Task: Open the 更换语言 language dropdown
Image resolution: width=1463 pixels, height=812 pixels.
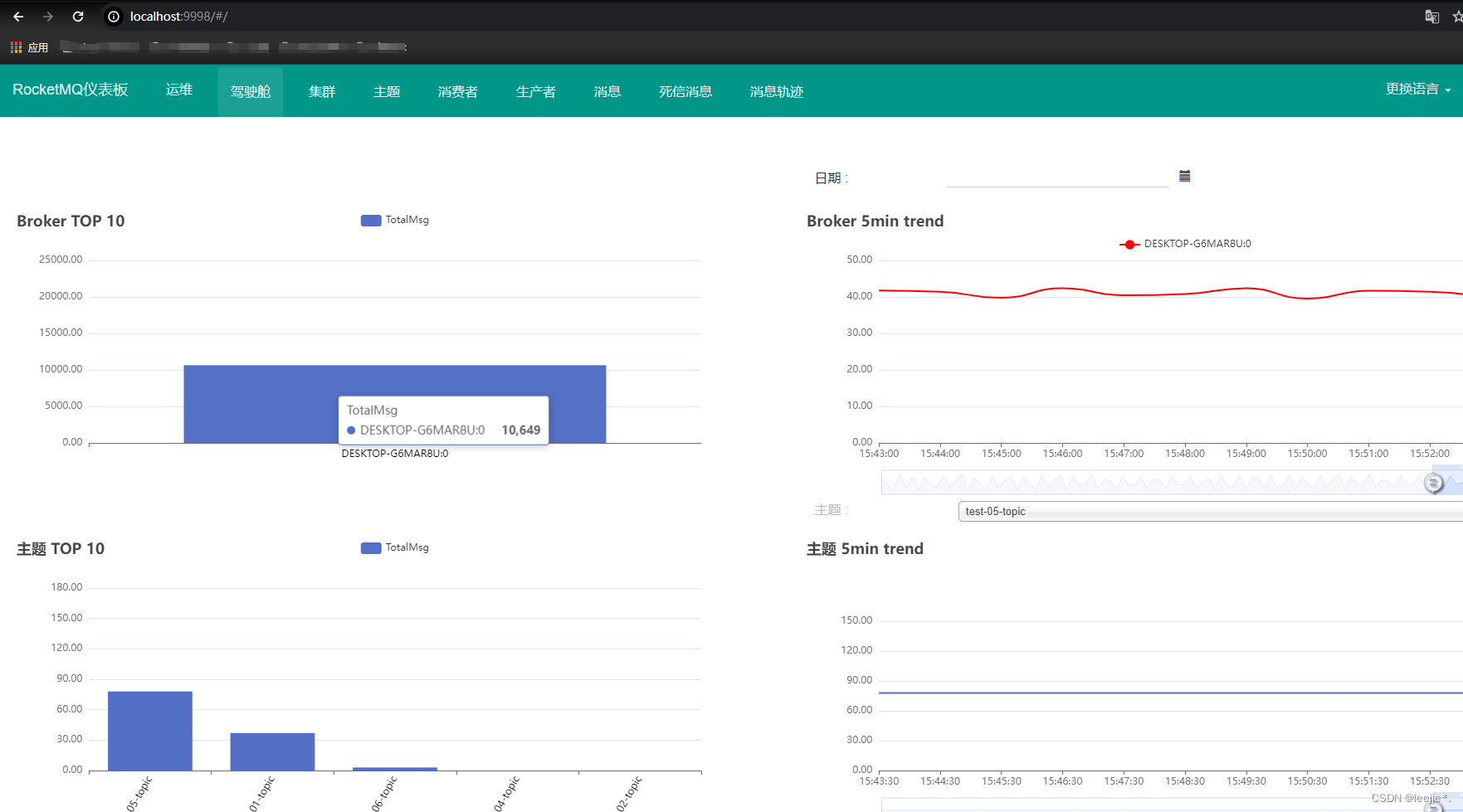Action: click(x=1417, y=90)
